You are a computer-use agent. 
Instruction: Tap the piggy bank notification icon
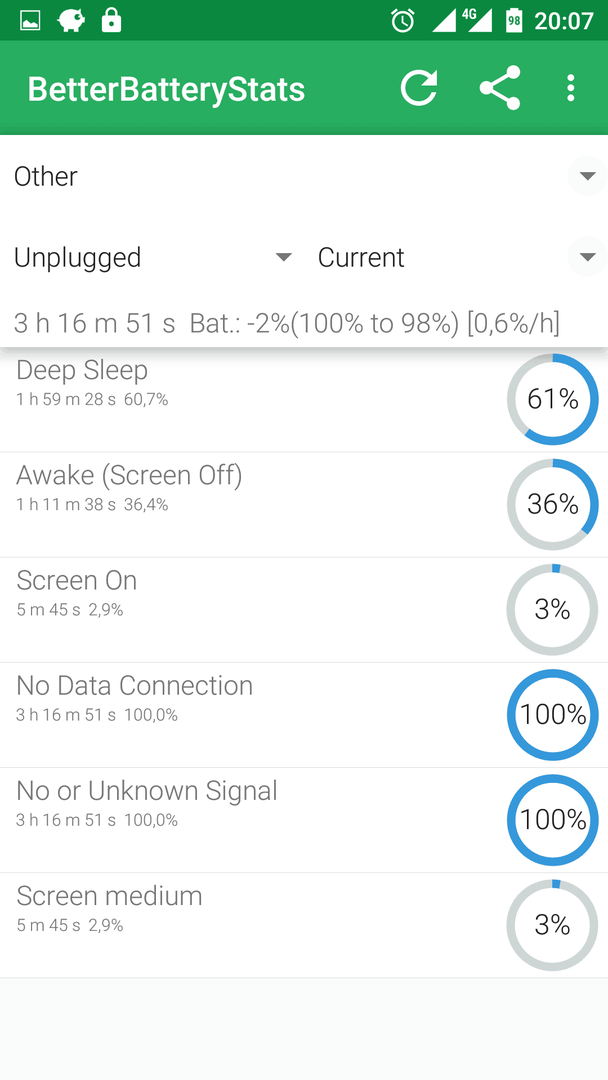pos(71,21)
